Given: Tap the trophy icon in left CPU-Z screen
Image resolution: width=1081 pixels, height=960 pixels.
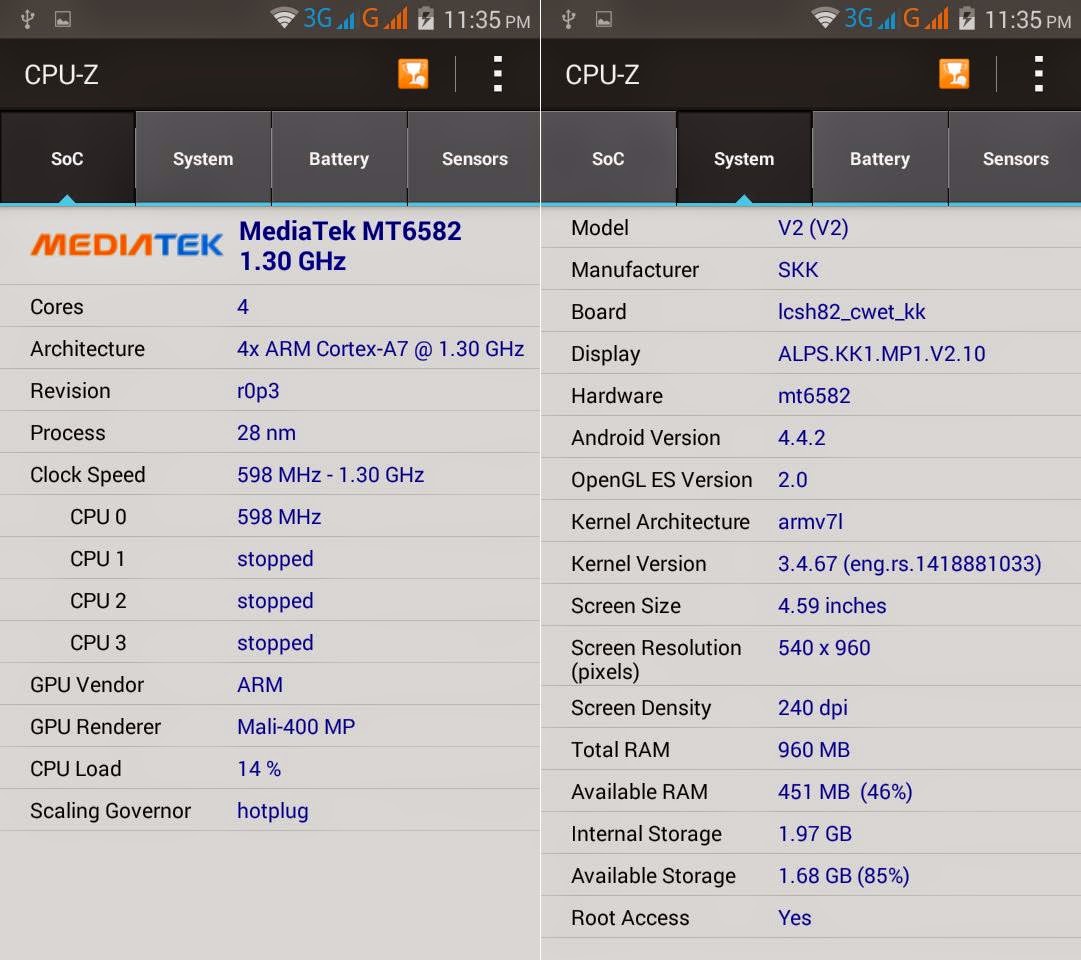Looking at the screenshot, I should (x=413, y=74).
